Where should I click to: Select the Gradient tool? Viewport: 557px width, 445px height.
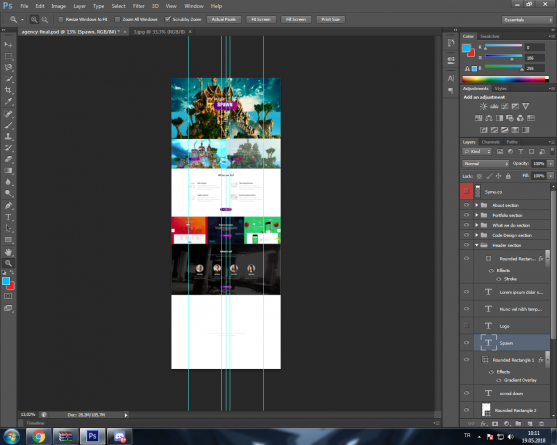[x=8, y=170]
